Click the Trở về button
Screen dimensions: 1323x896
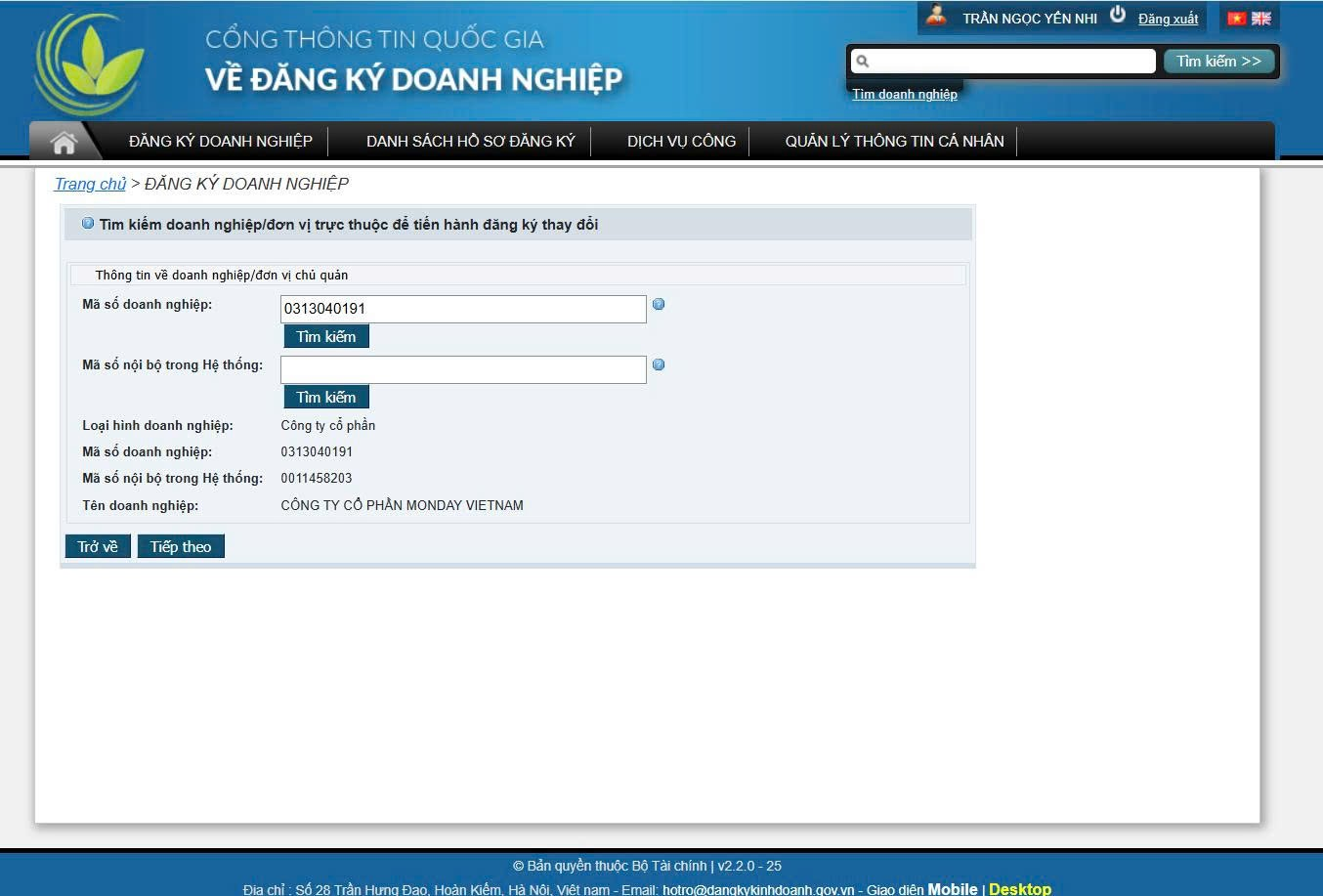click(98, 546)
